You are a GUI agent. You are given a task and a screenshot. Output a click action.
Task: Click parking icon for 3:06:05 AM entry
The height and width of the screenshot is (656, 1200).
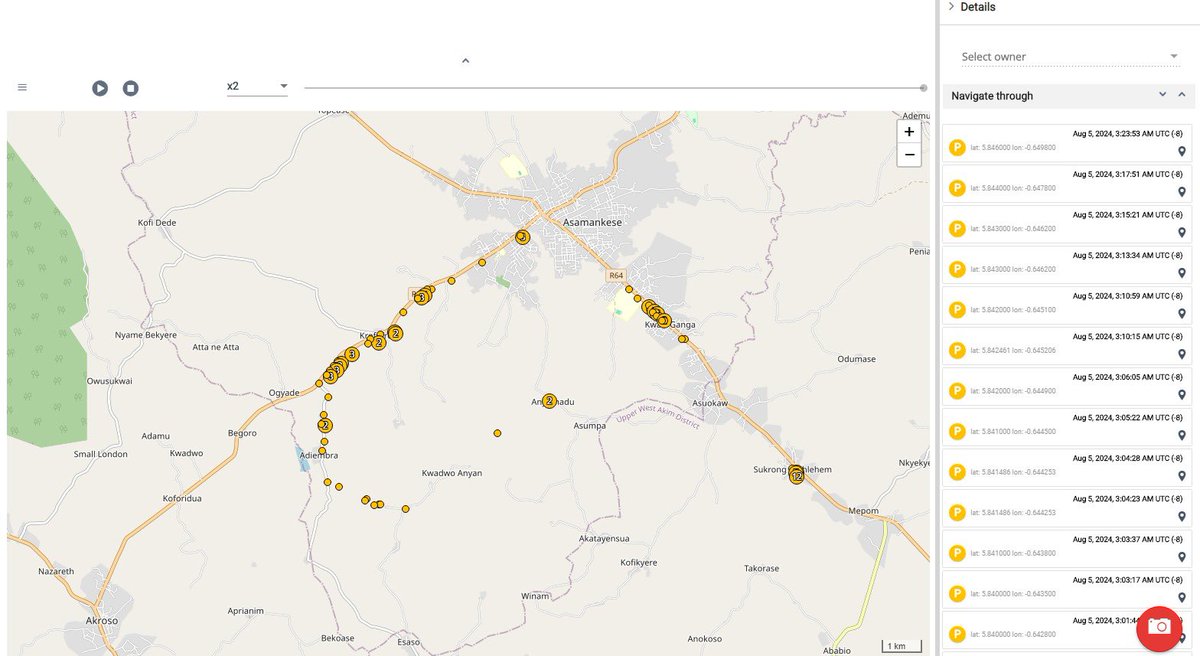coord(957,391)
